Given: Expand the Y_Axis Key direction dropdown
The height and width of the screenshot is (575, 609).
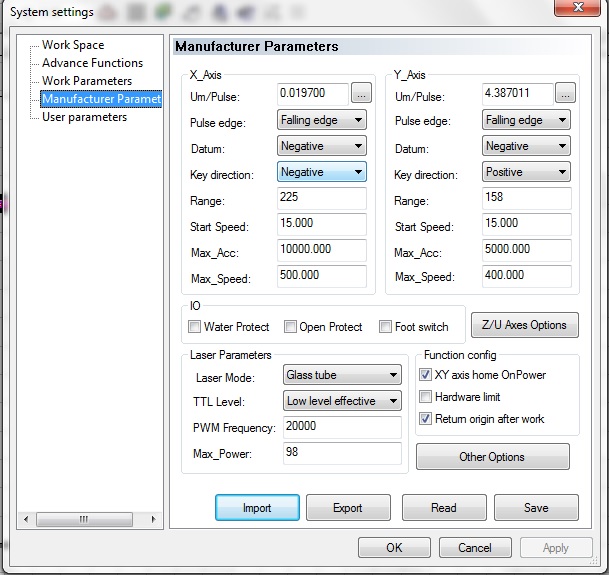Looking at the screenshot, I should tap(526, 172).
